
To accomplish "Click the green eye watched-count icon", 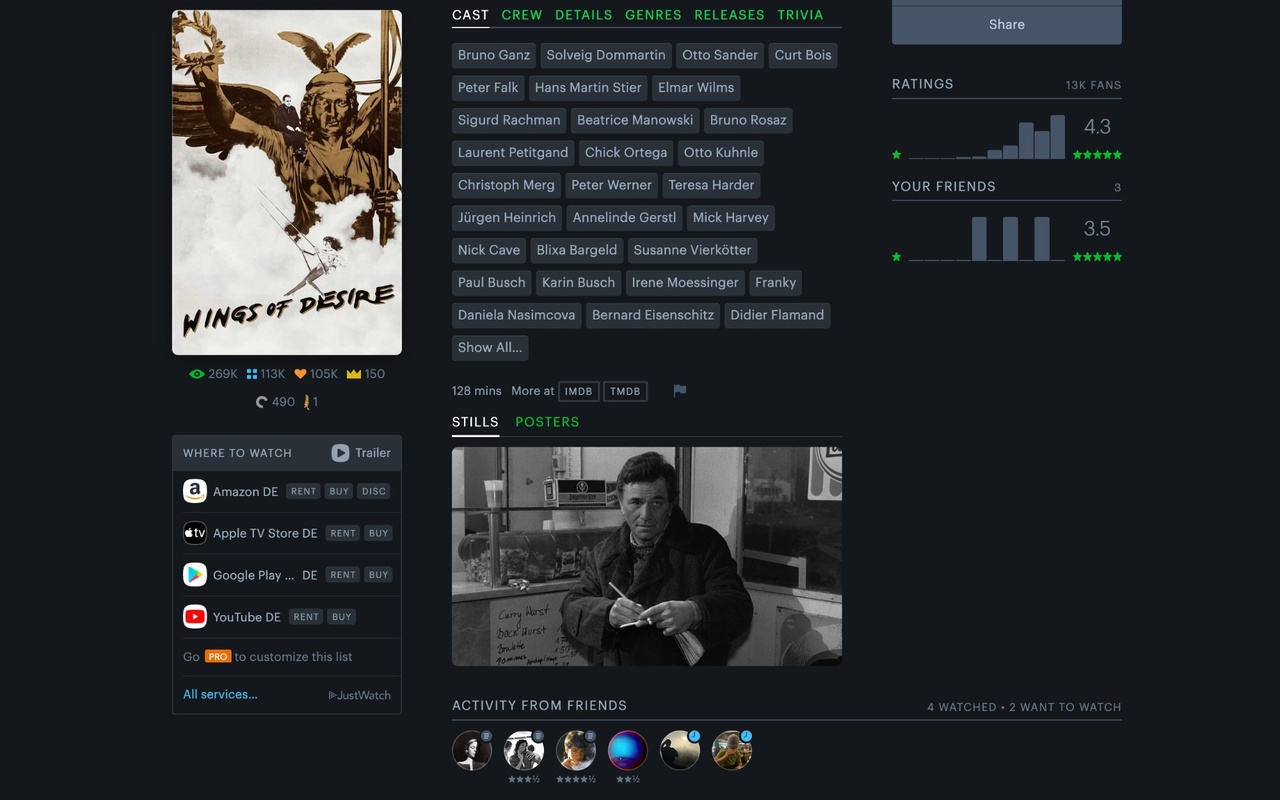I will (196, 374).
